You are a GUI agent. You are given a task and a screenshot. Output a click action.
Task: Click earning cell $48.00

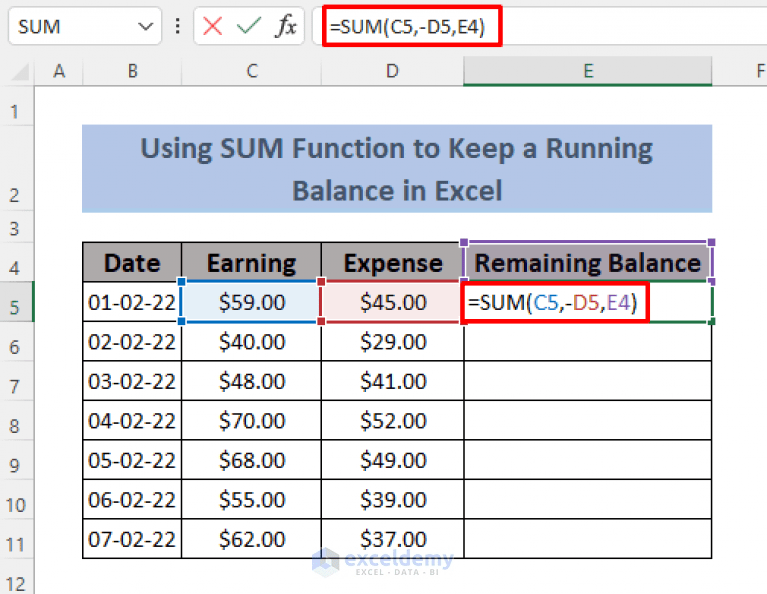(251, 381)
